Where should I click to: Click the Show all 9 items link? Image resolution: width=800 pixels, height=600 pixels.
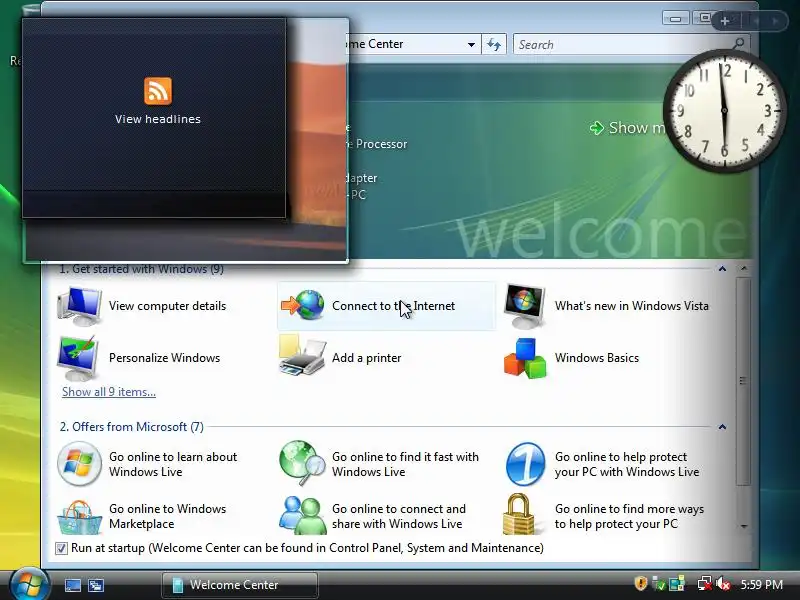pos(109,392)
